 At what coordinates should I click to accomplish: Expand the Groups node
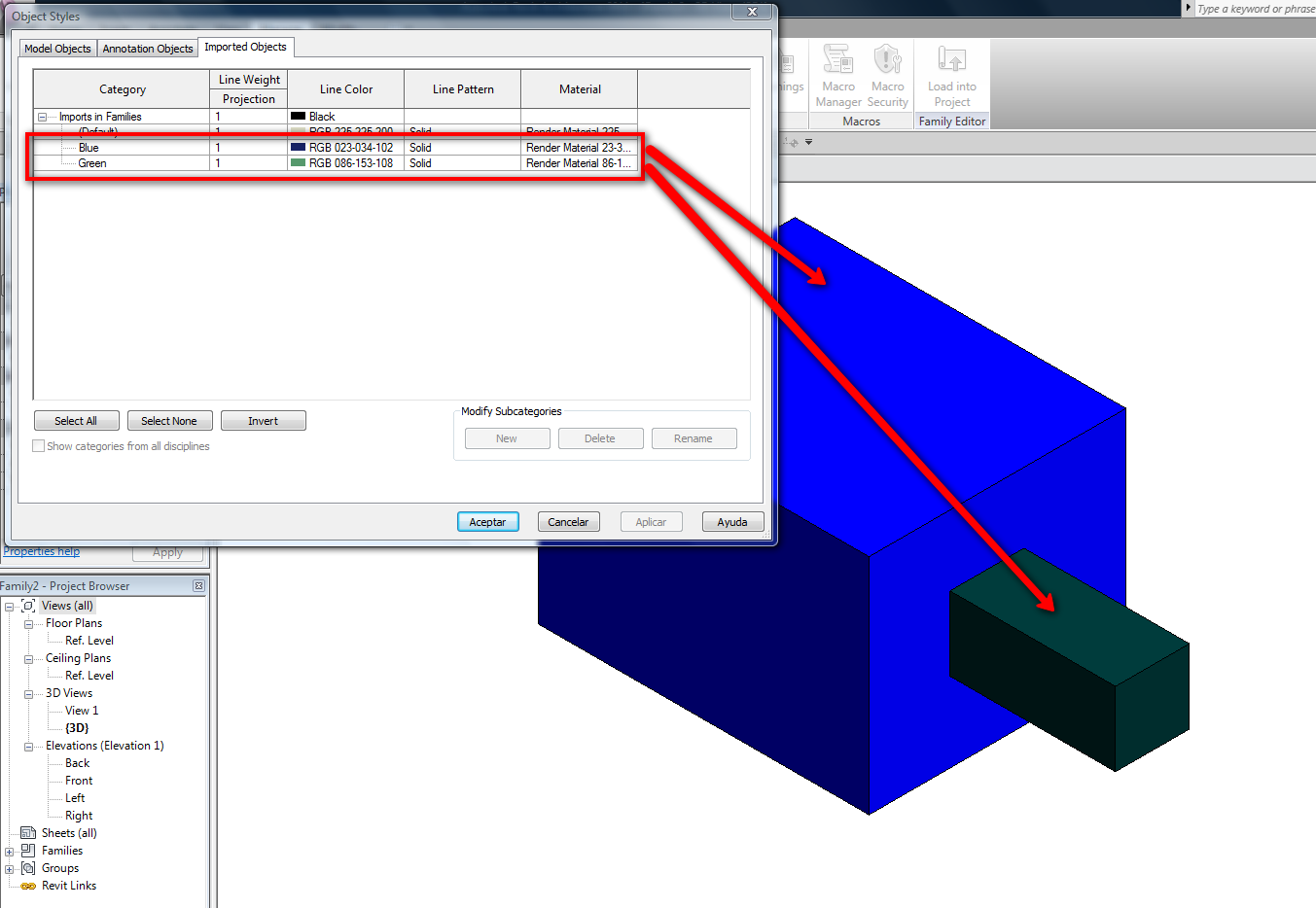9,868
